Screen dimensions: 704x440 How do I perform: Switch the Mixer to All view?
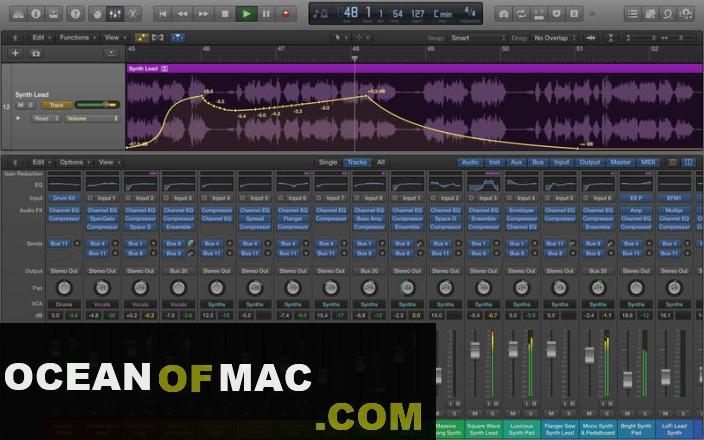(381, 162)
